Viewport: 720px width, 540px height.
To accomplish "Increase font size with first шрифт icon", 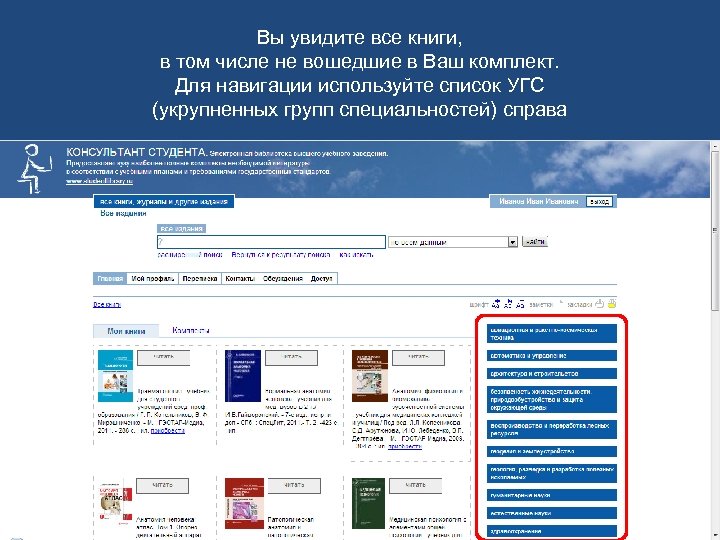I will (x=495, y=304).
